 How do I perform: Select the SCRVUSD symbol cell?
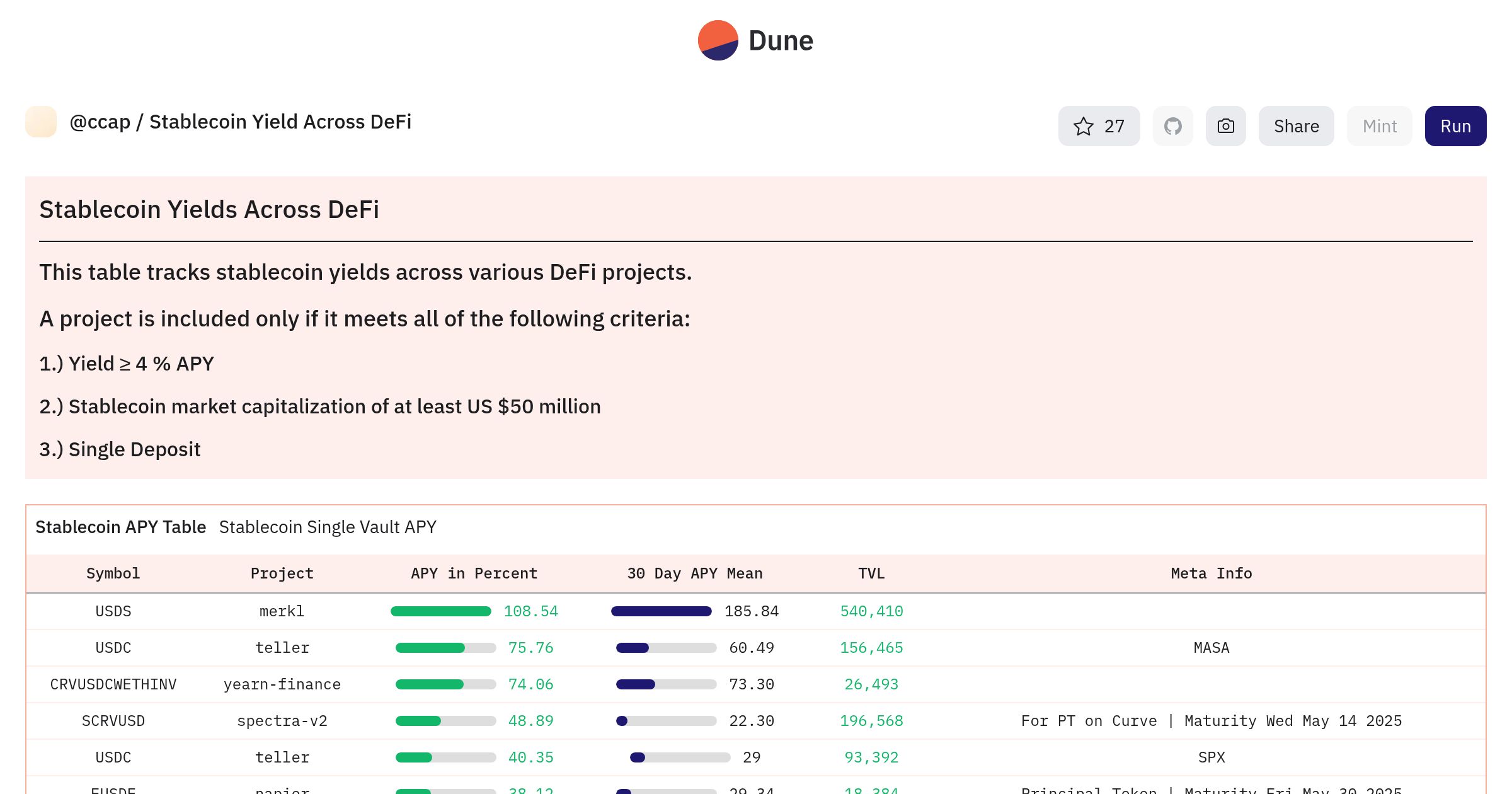click(x=113, y=721)
